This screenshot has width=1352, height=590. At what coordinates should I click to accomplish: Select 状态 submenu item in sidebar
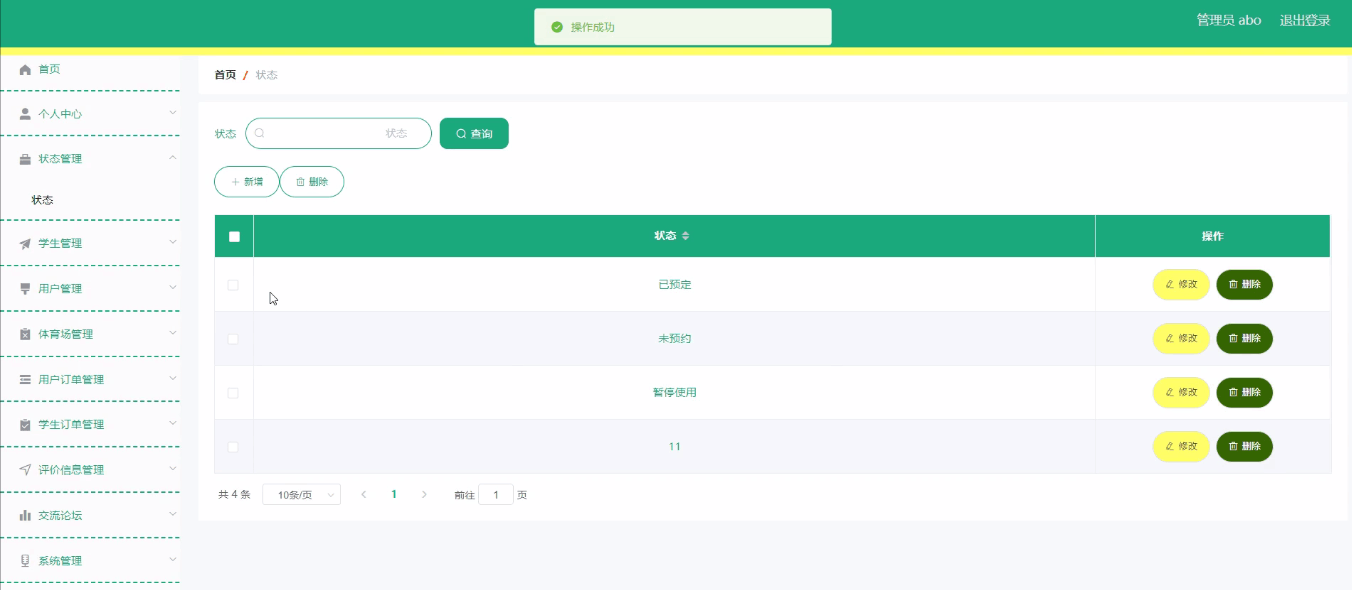tap(43, 199)
